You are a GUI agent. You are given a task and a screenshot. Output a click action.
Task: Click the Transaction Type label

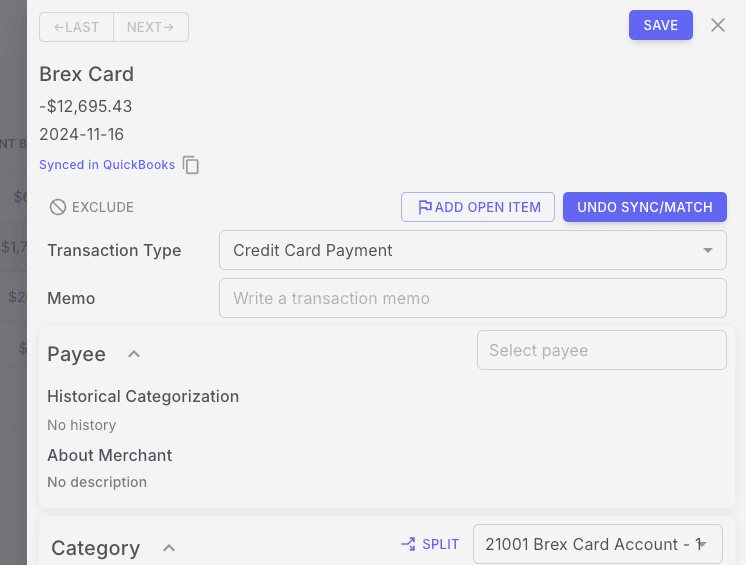pyautogui.click(x=114, y=250)
